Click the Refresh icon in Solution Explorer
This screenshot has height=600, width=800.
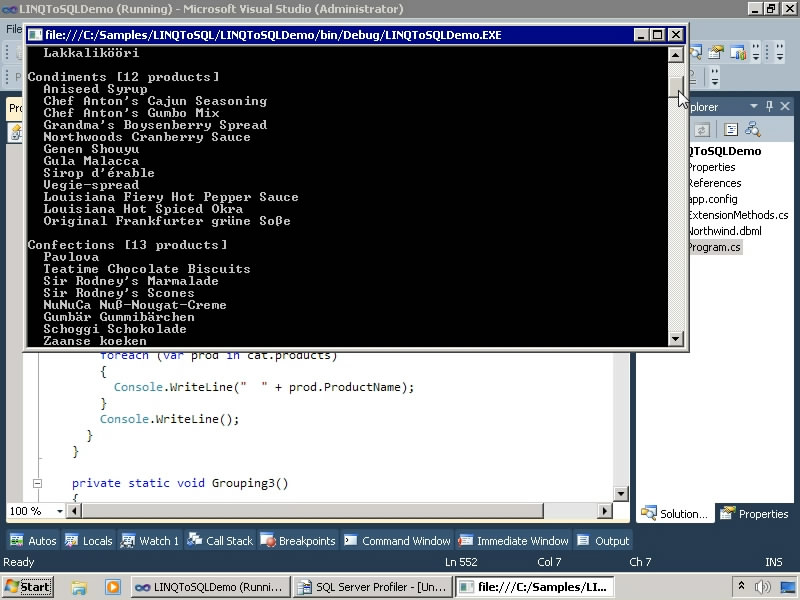click(702, 130)
